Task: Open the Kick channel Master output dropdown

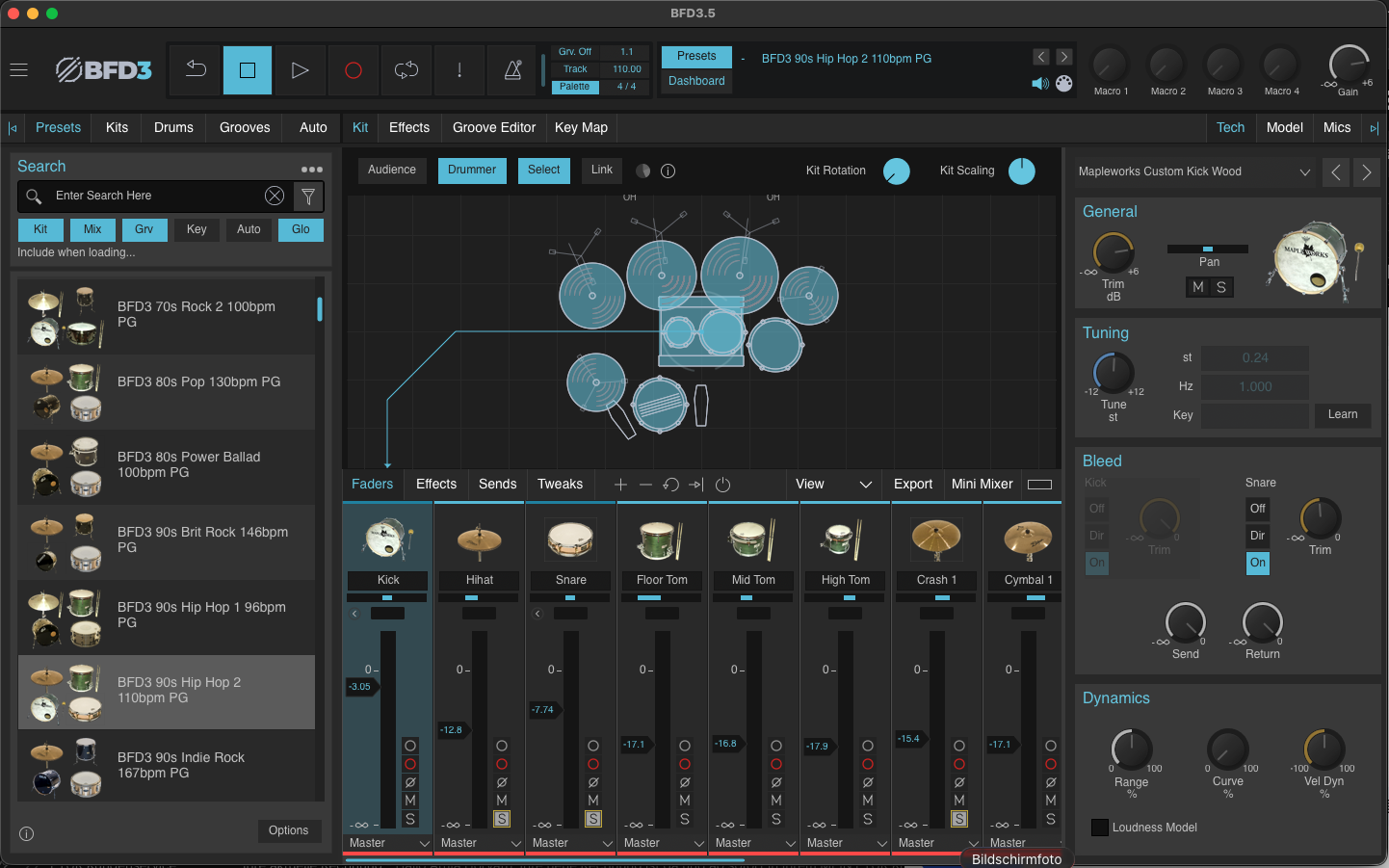Action: coord(389,843)
